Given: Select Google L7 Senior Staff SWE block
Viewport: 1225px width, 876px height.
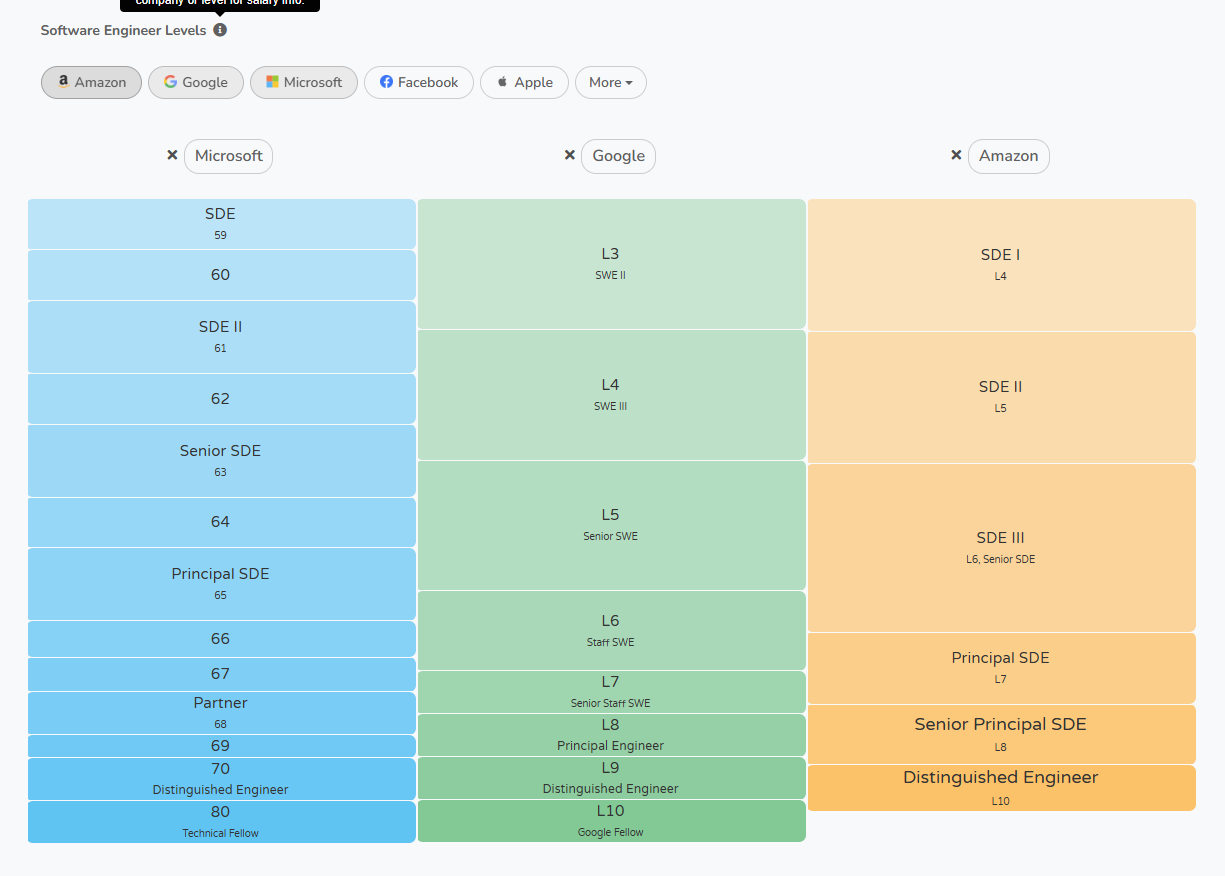Looking at the screenshot, I should pyautogui.click(x=611, y=692).
